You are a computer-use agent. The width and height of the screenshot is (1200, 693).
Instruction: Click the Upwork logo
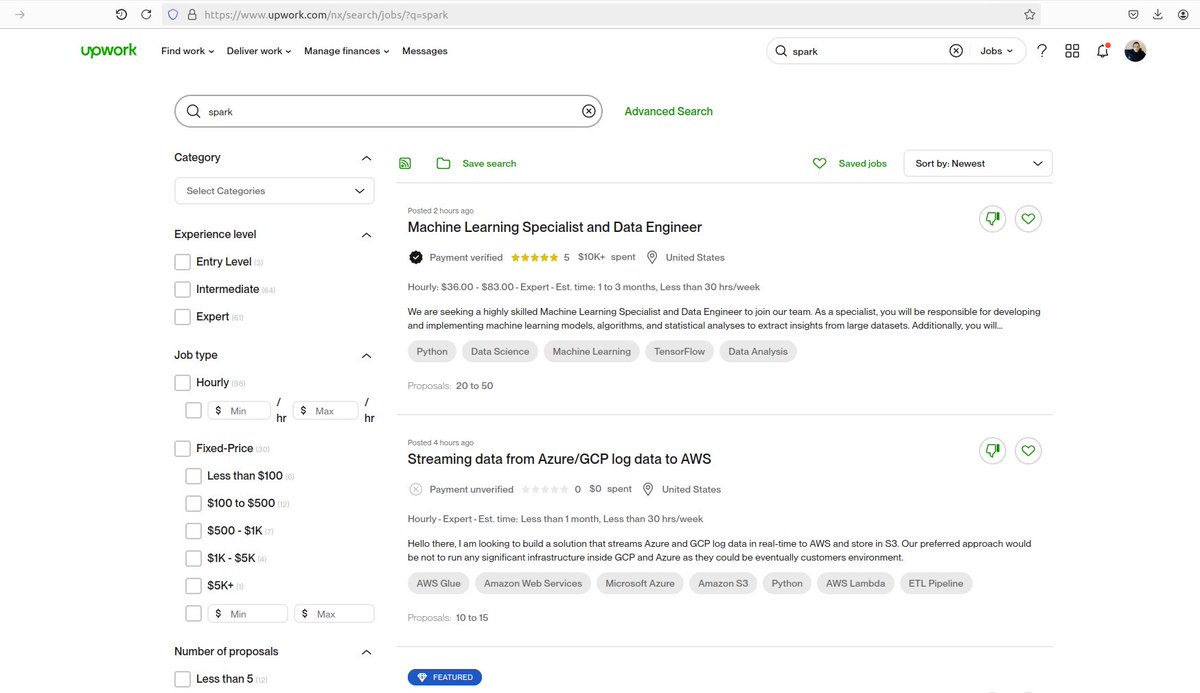[x=109, y=51]
